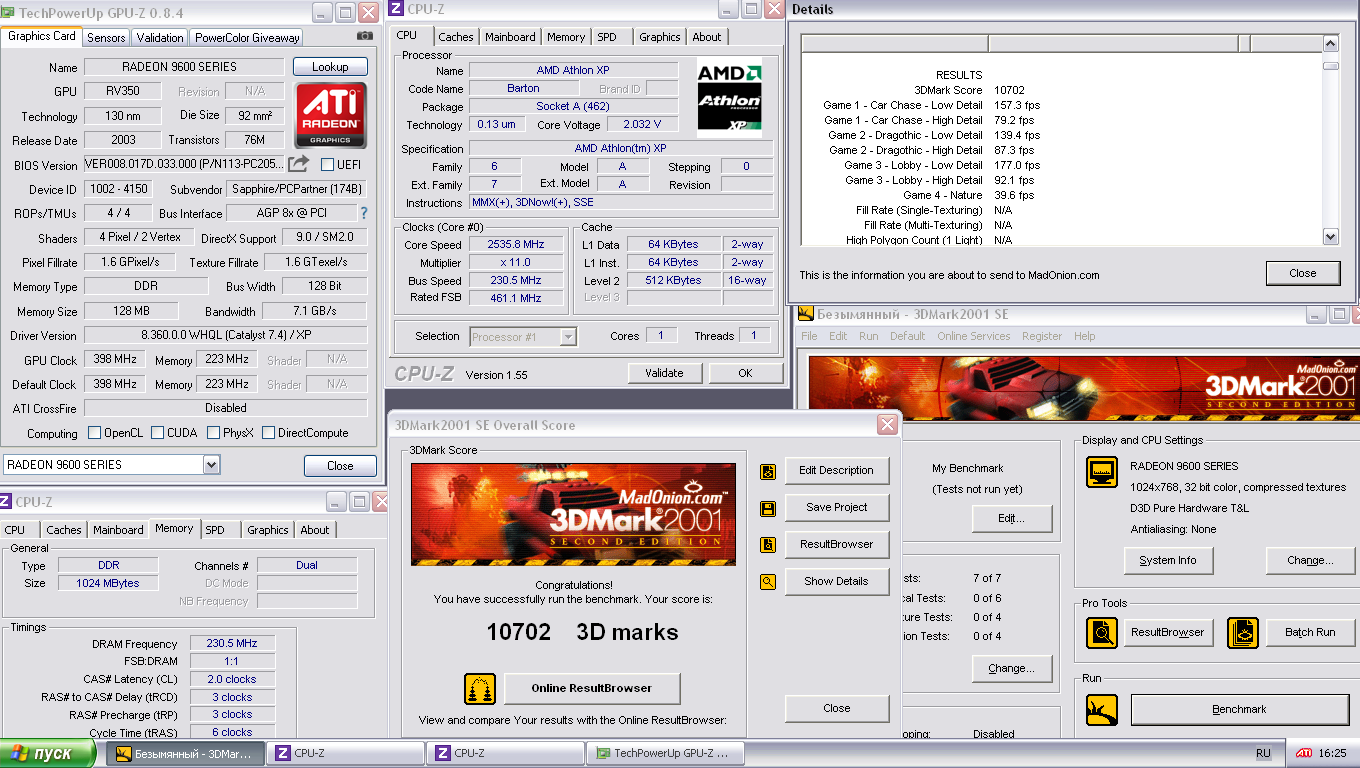Toggle the DirectCompute checkbox

click(x=267, y=433)
